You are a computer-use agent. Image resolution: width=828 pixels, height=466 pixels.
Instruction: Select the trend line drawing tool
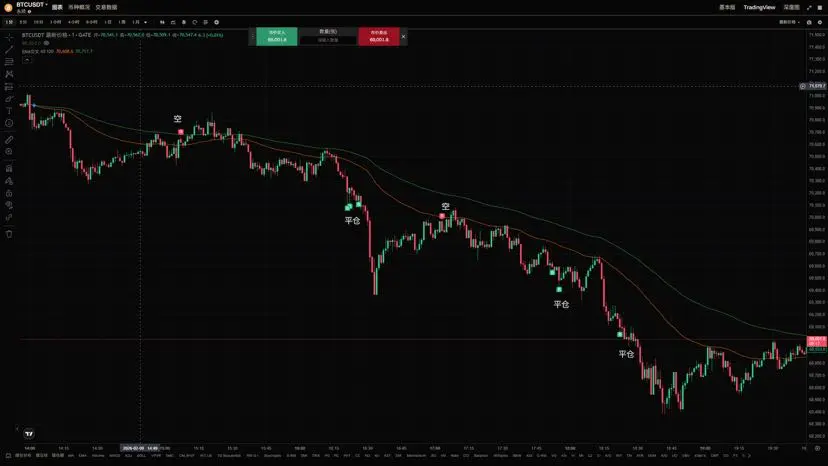tap(9, 50)
